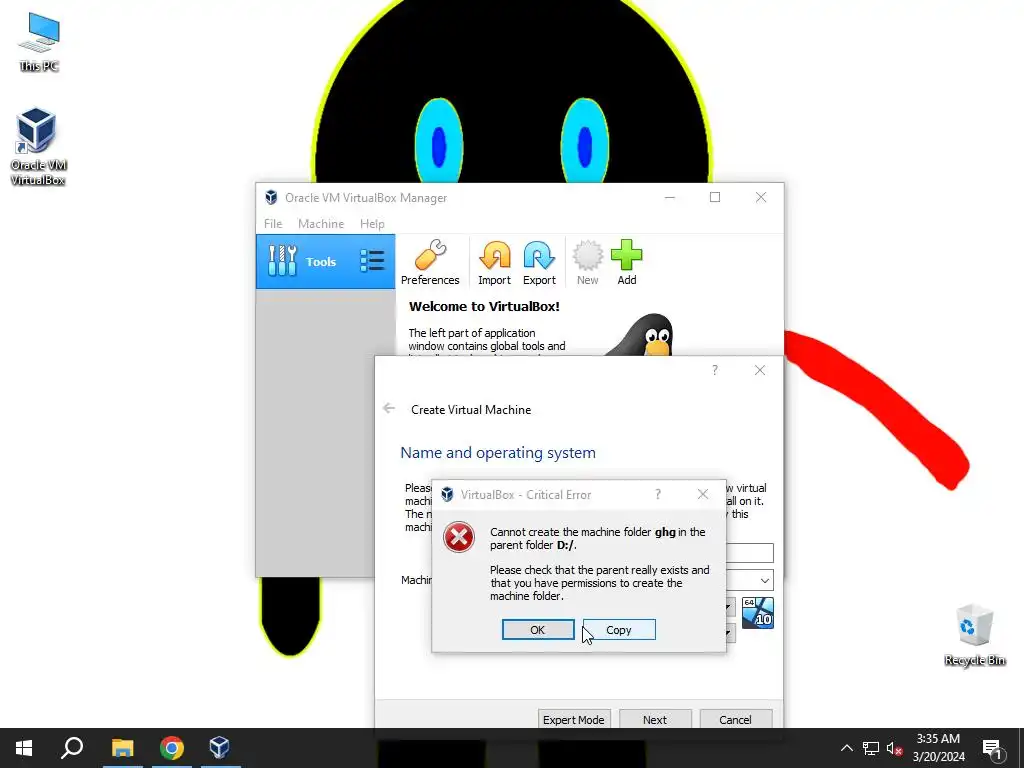Open the Recycle Bin desktop icon

(974, 635)
